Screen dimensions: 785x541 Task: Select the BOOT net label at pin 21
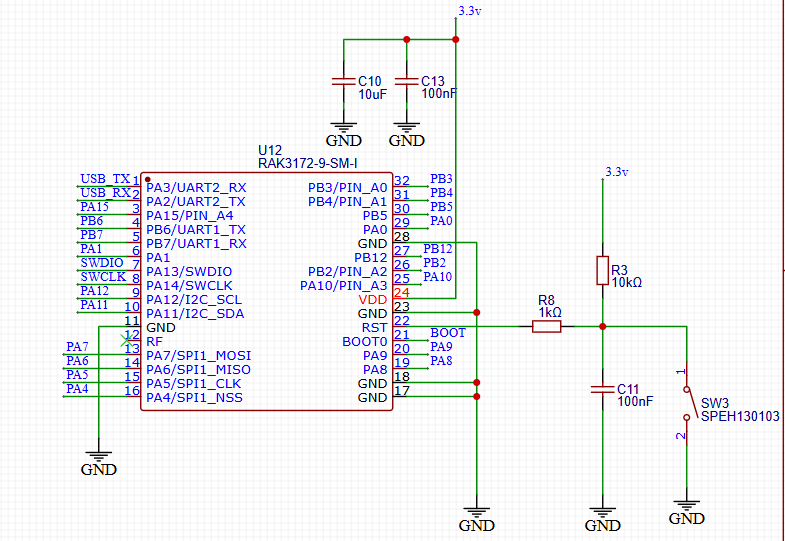[x=447, y=333]
